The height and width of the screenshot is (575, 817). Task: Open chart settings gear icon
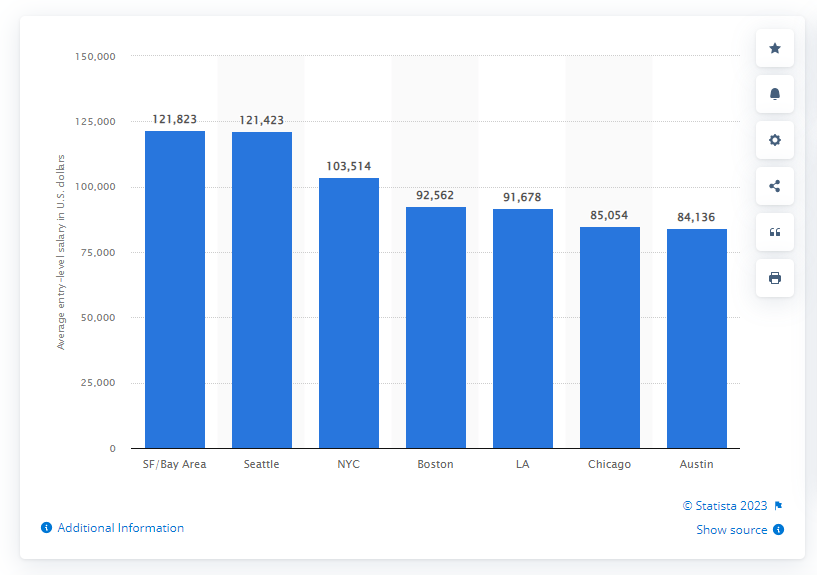tap(774, 140)
